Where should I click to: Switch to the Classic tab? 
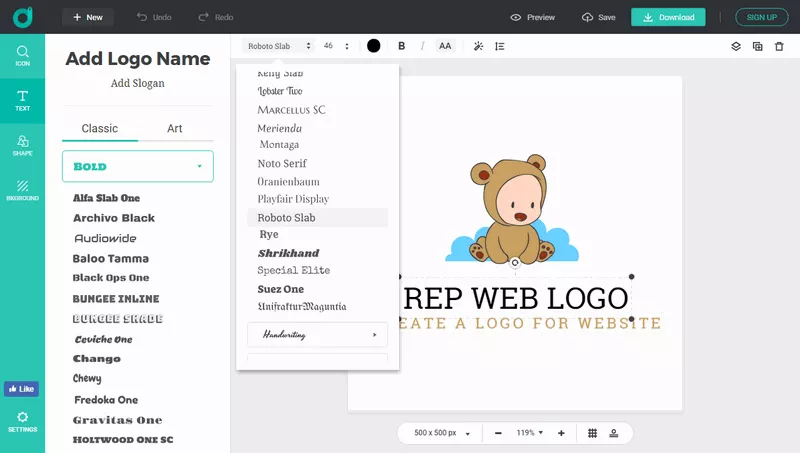[x=100, y=129]
